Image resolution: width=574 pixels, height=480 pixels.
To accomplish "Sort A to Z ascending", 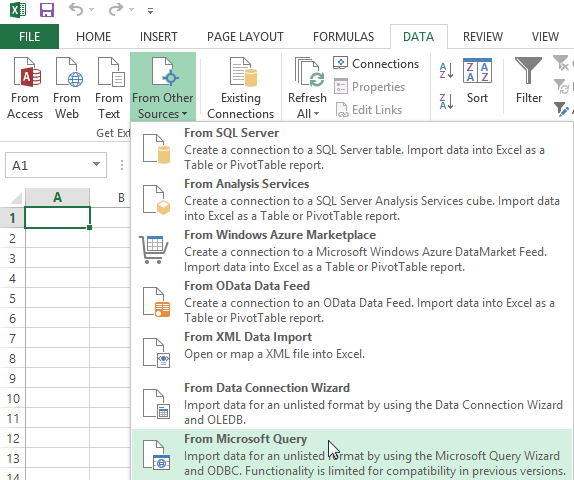I will (x=446, y=71).
